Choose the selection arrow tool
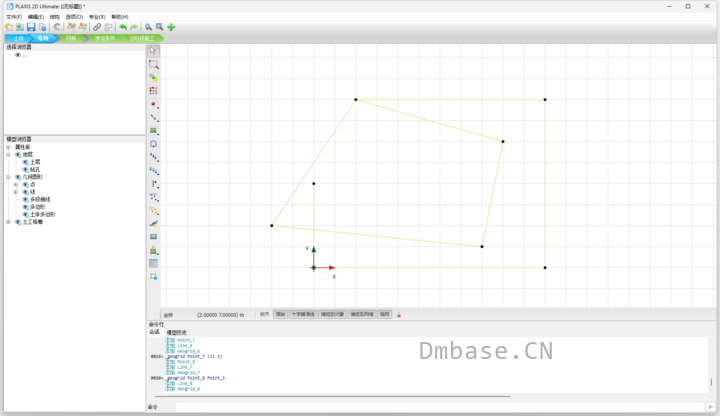720x416 pixels. pyautogui.click(x=153, y=51)
